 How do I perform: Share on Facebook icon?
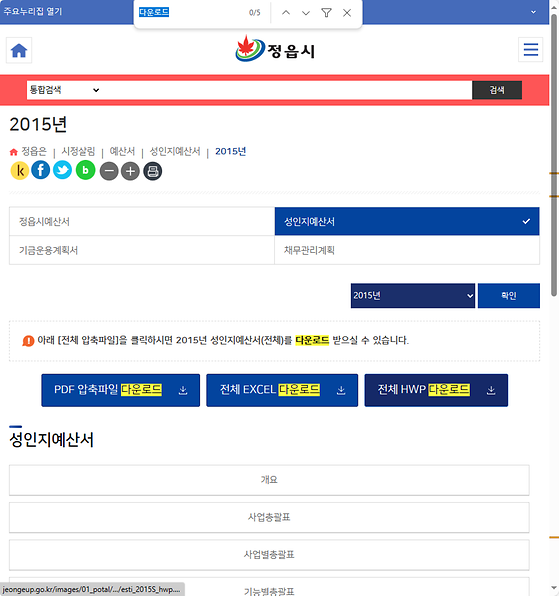click(41, 170)
